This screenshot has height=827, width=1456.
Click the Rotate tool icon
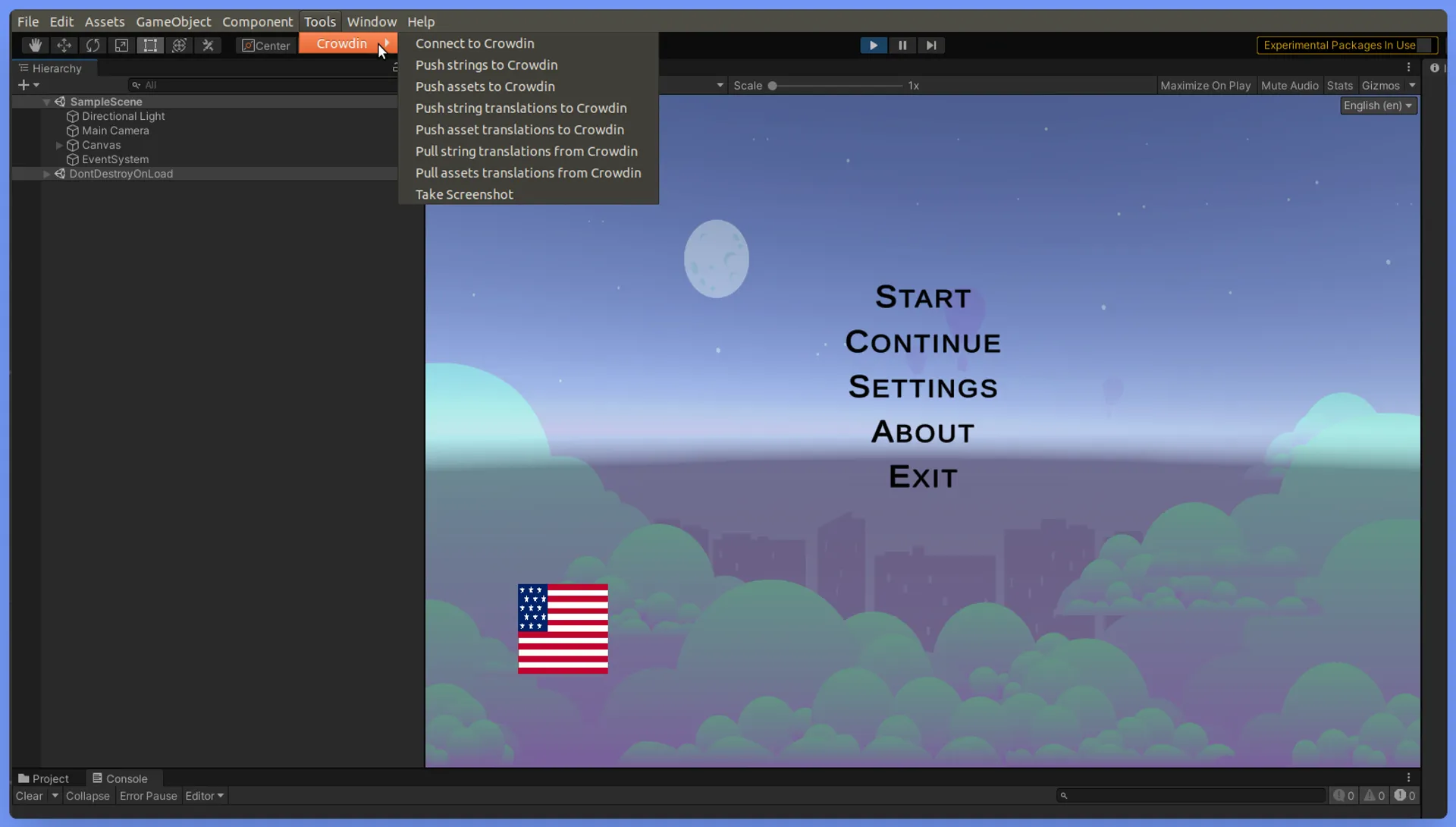[x=93, y=45]
